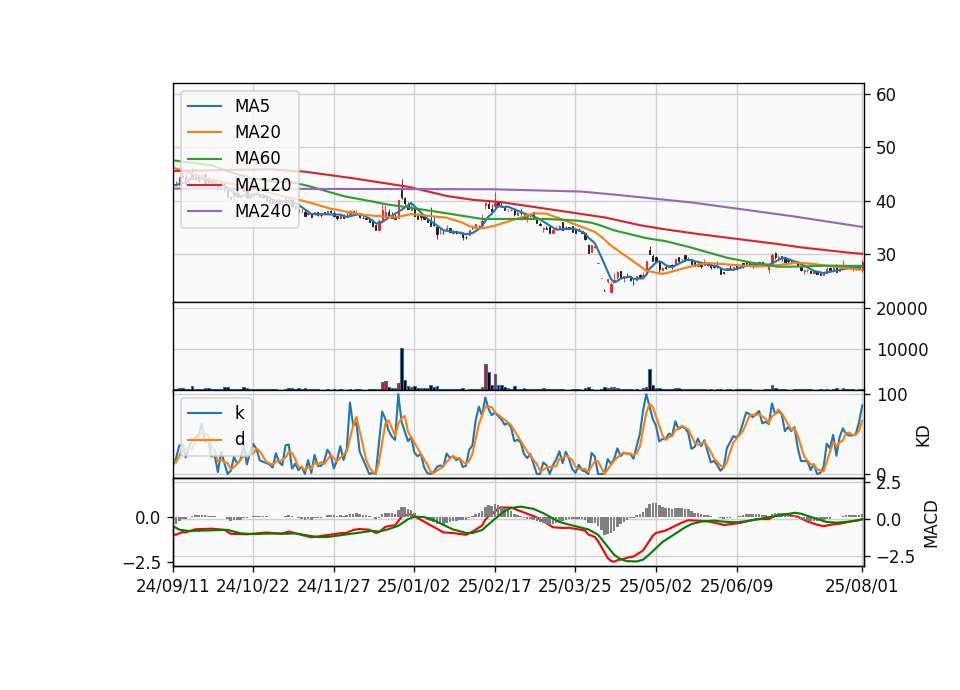Click the MA120 legend label
The width and height of the screenshot is (960, 690).
coord(263,185)
